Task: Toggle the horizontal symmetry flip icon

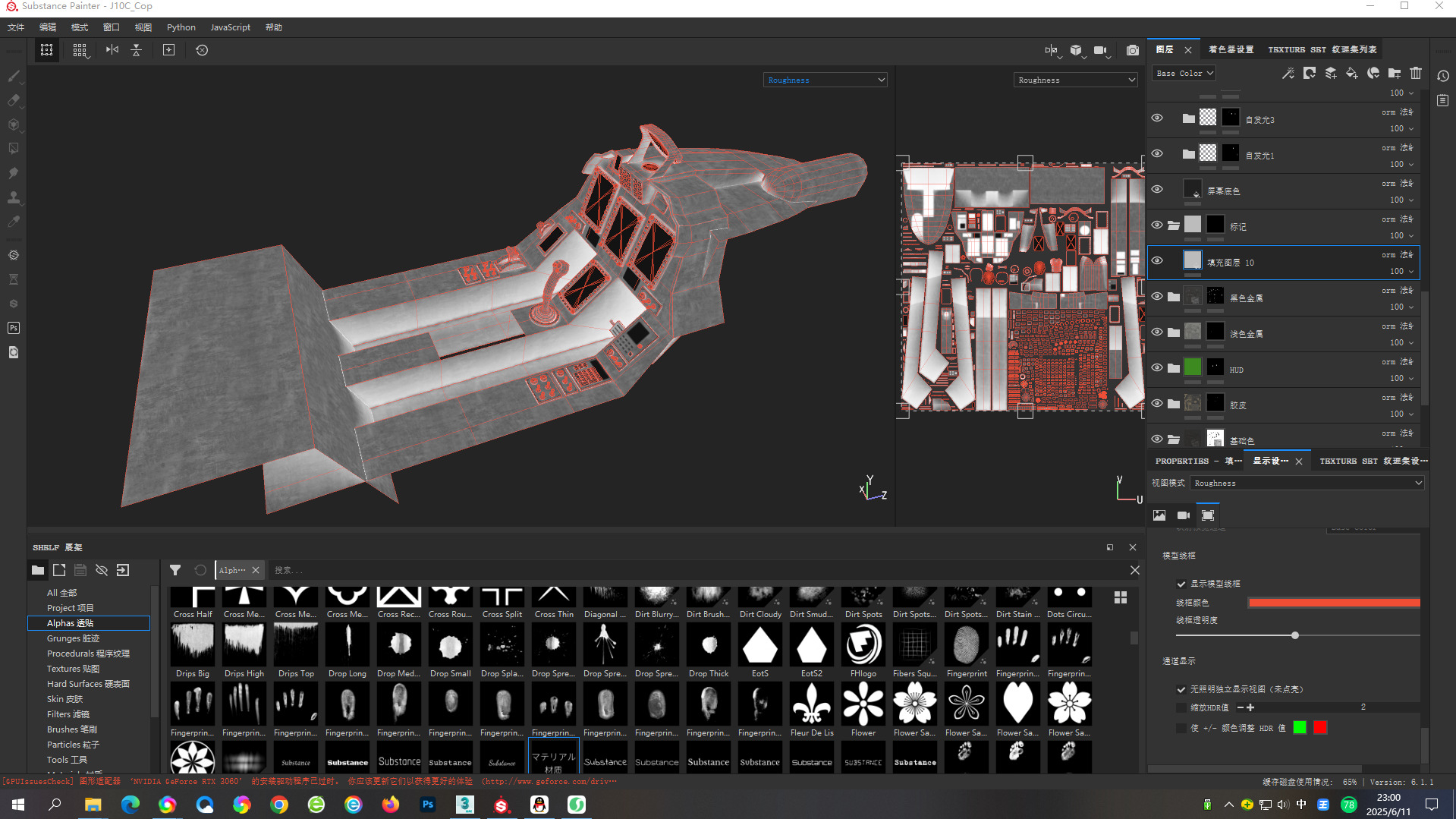Action: (137, 50)
